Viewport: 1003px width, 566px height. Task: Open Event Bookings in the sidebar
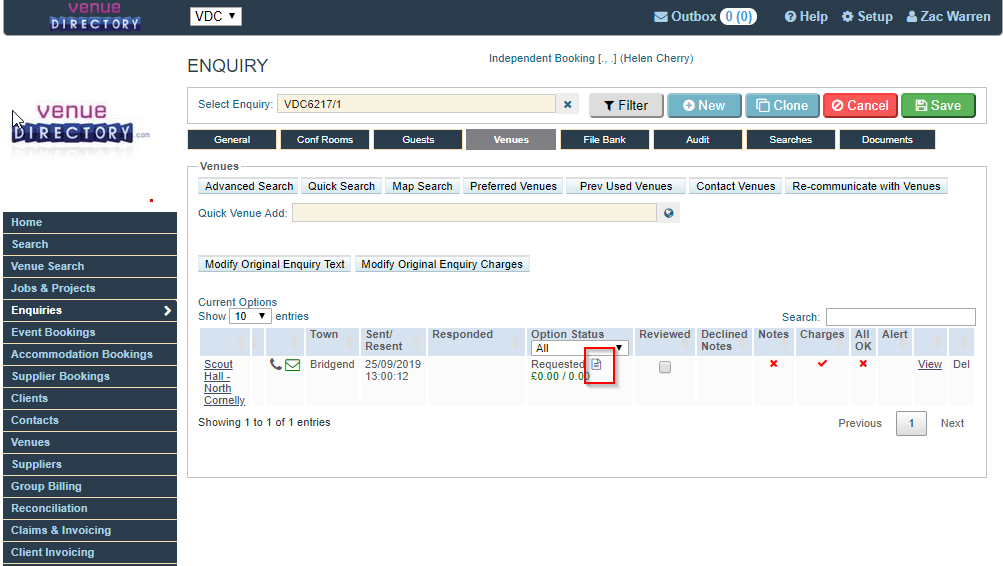(x=90, y=333)
